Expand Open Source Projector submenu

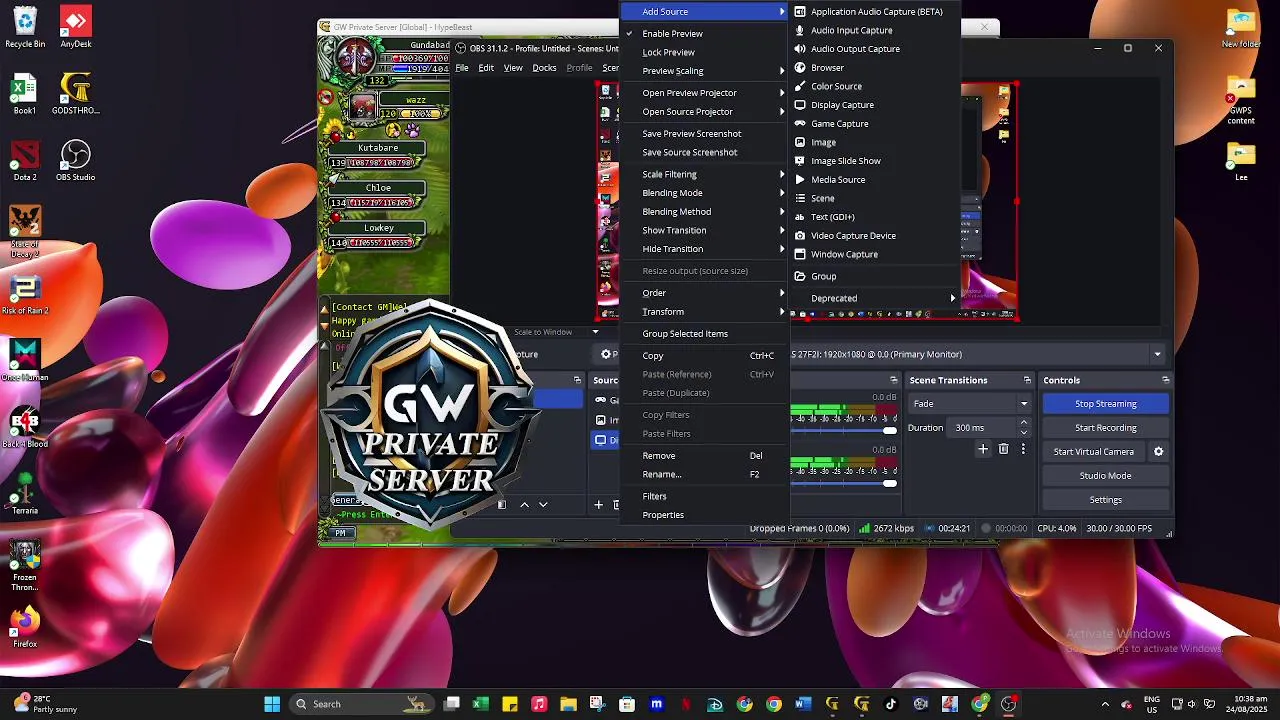705,112
